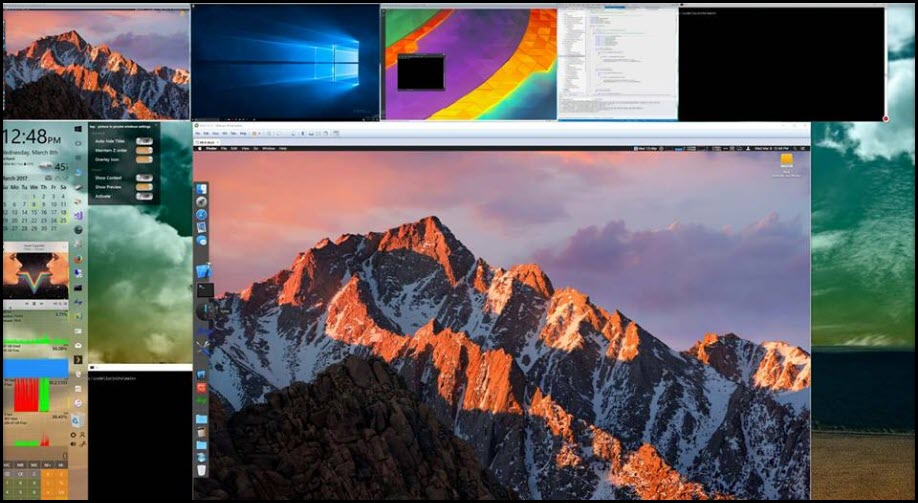Open Terminal icon in the macOS dock

pyautogui.click(x=205, y=289)
